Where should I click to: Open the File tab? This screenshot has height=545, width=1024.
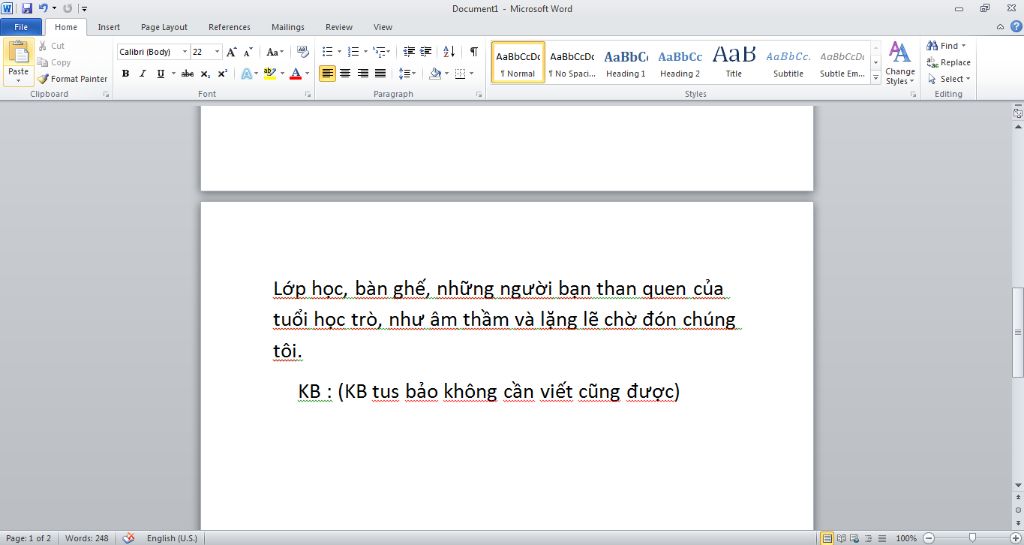[x=21, y=27]
